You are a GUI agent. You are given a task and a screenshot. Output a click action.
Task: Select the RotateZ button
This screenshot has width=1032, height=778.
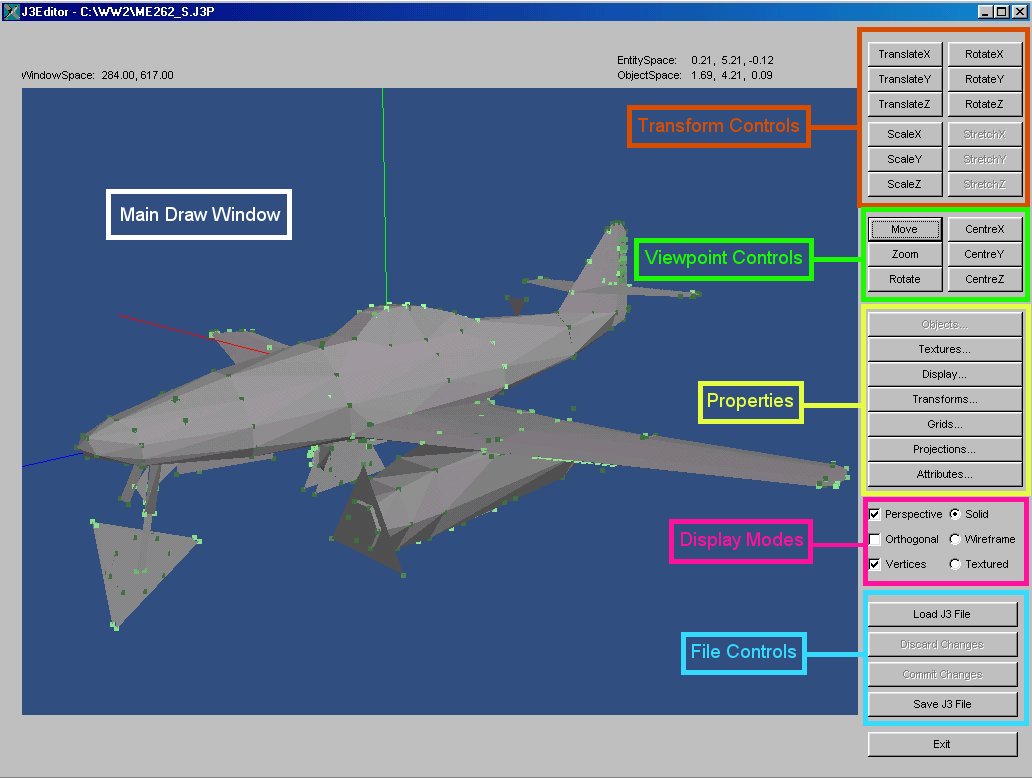[985, 104]
